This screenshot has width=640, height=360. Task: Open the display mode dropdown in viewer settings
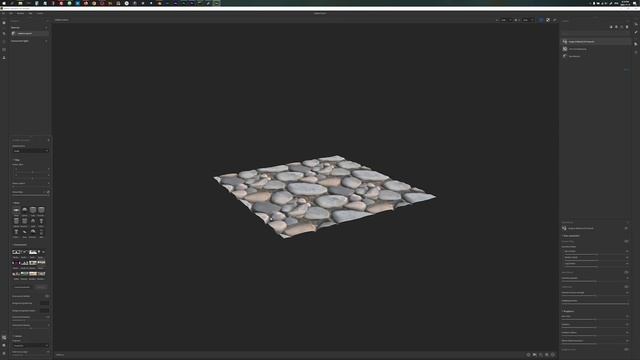[30, 151]
